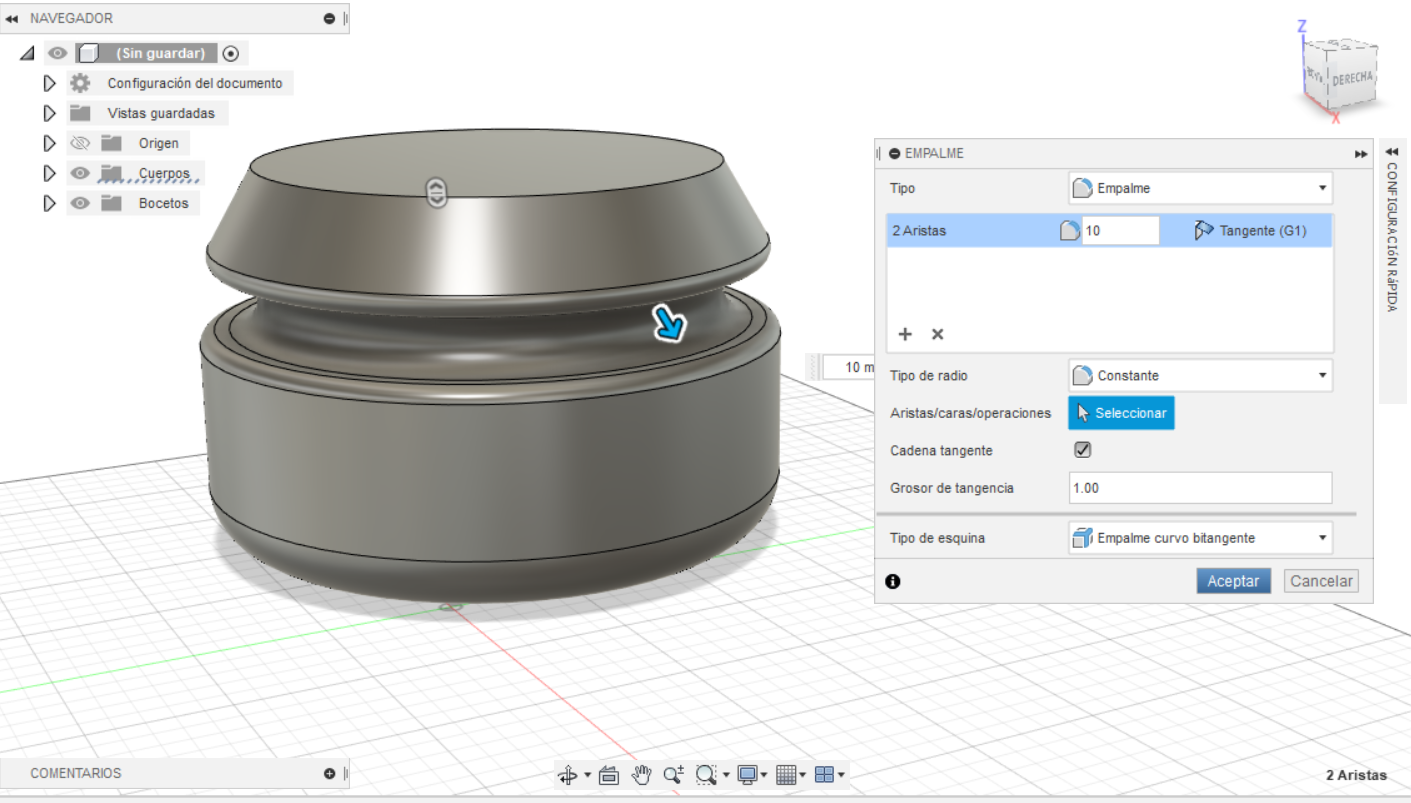Image resolution: width=1411 pixels, height=803 pixels.
Task: Expand the Bocetos tree node
Action: 49,203
